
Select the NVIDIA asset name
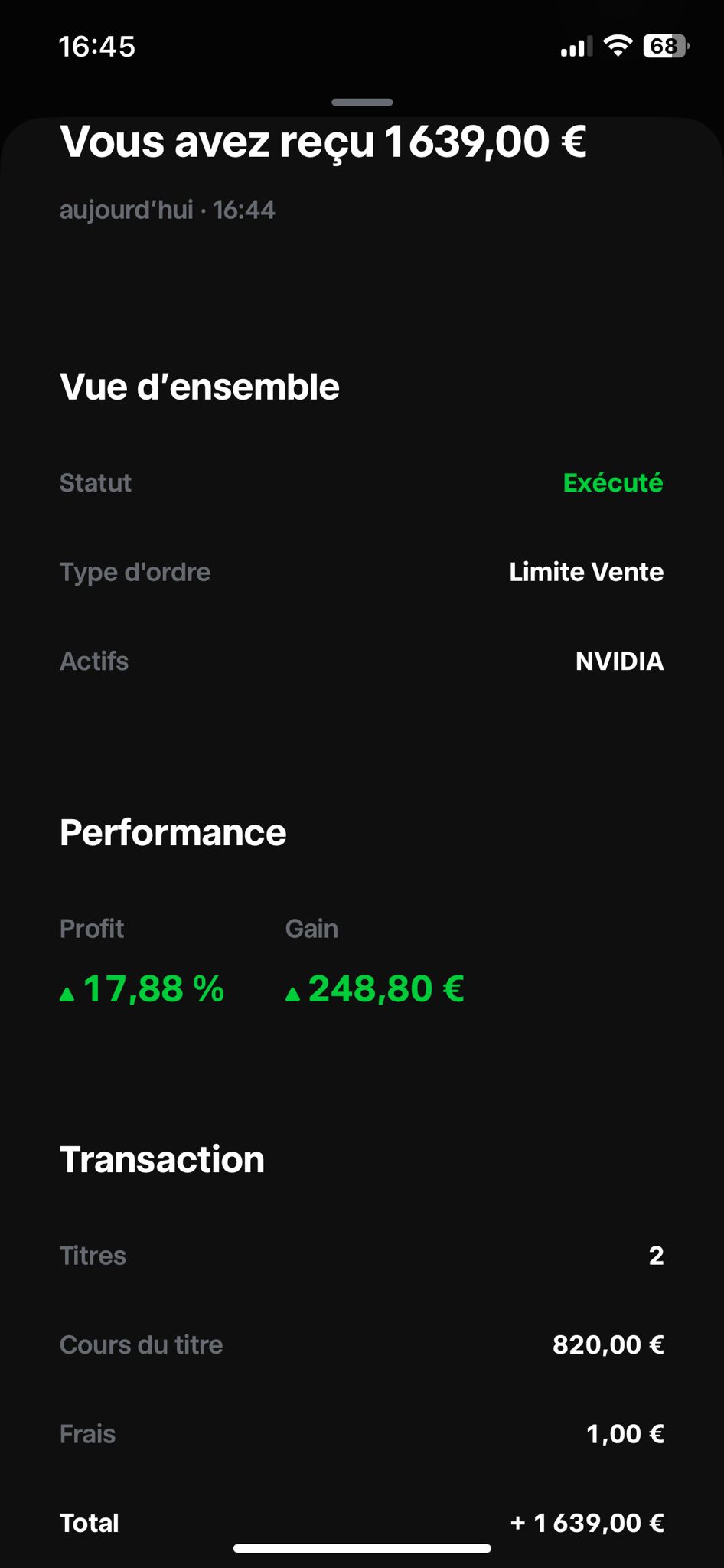619,661
